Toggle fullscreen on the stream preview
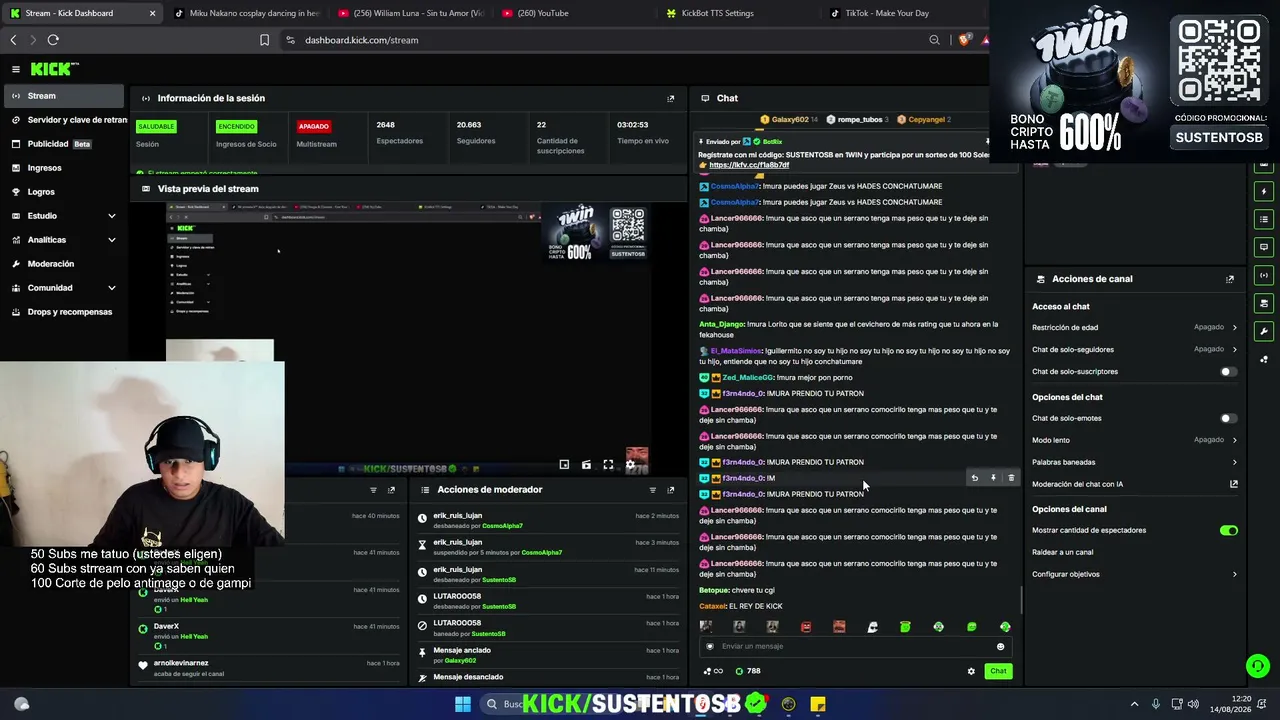 click(608, 465)
